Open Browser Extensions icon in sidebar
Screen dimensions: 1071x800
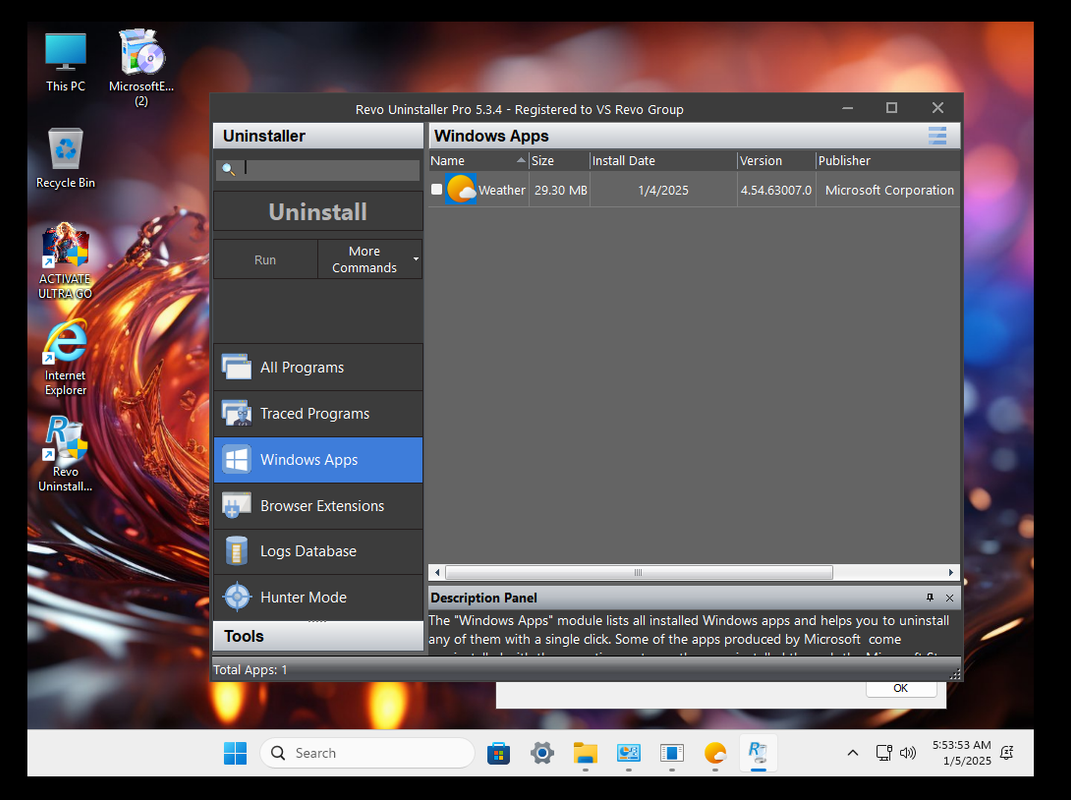click(236, 506)
